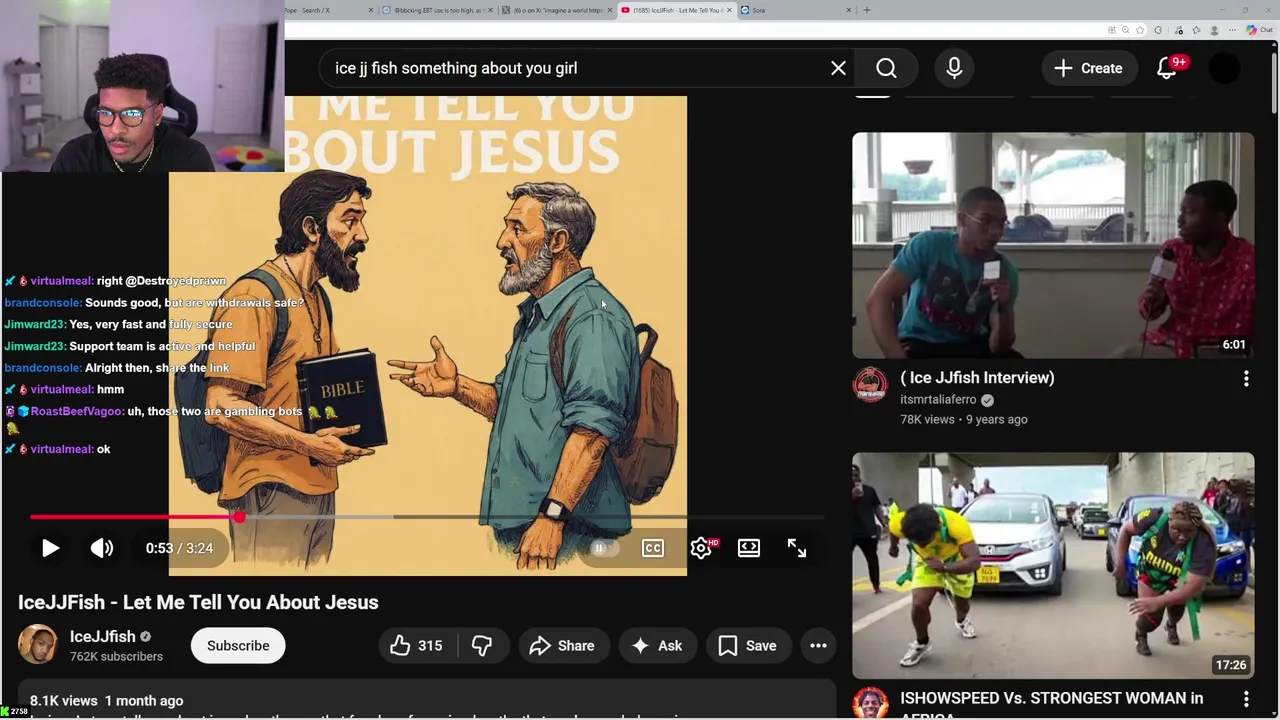Viewport: 1280px width, 720px height.
Task: Like the video with 315 likes
Action: coord(416,646)
